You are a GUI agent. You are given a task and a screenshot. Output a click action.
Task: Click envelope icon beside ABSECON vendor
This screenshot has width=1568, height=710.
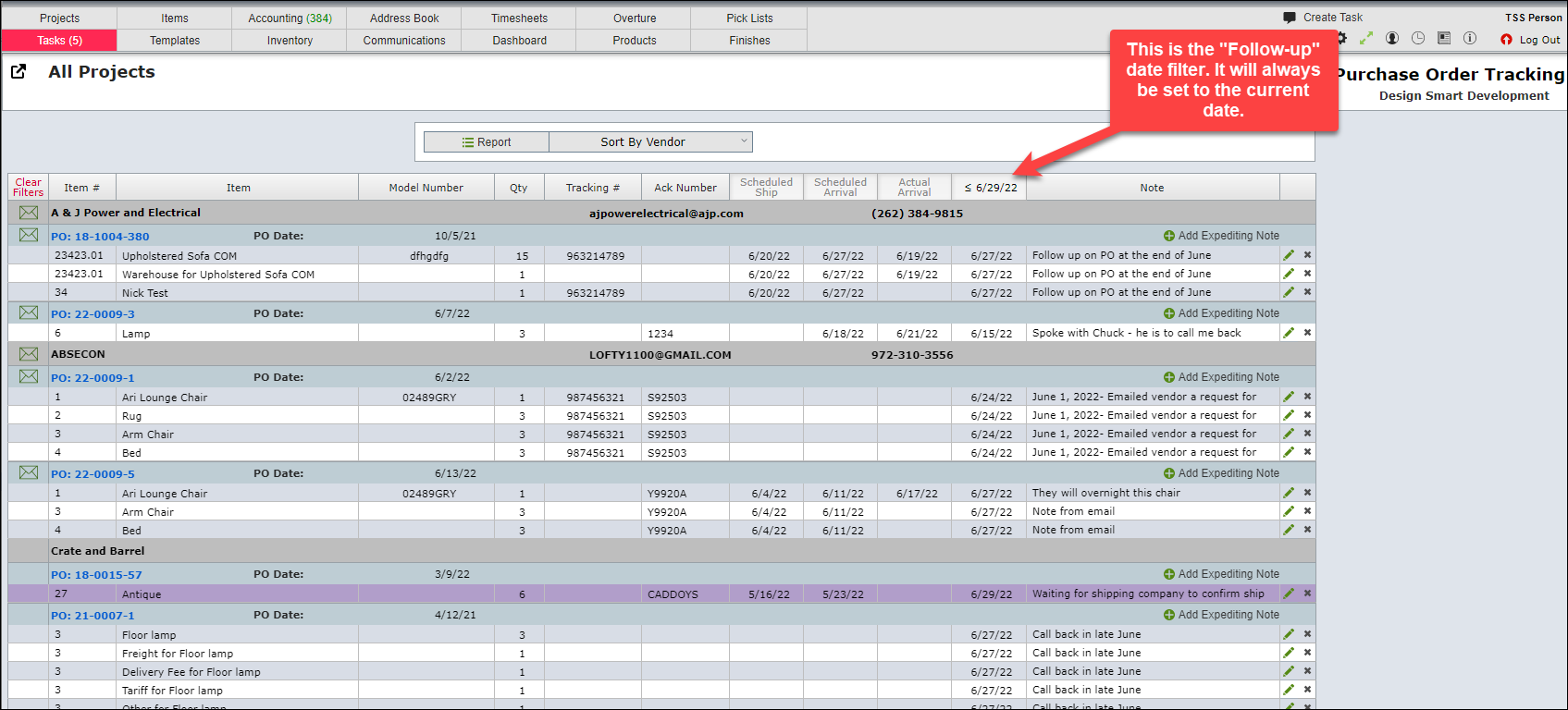pyautogui.click(x=29, y=354)
